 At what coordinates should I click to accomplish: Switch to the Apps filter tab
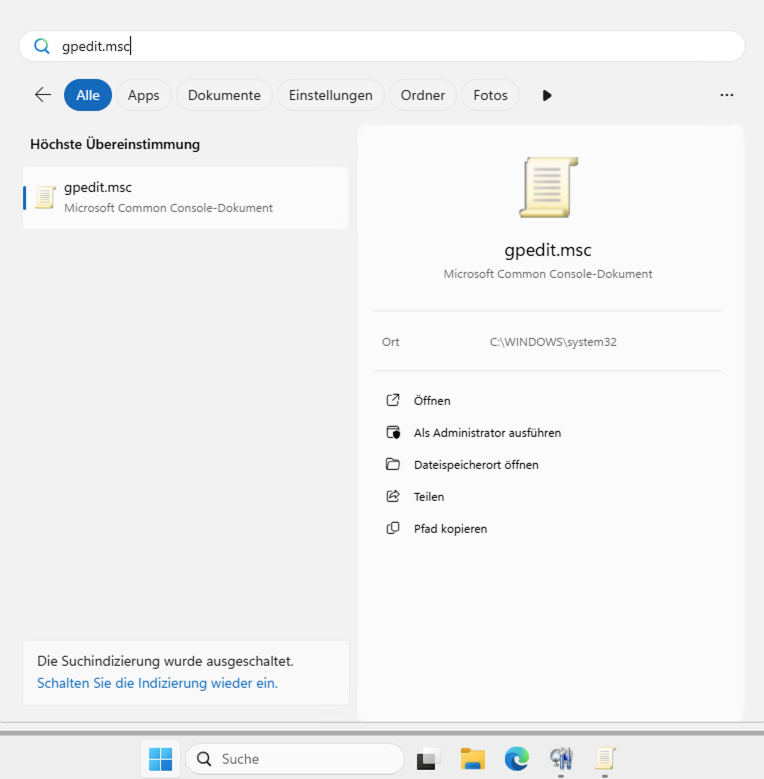(x=144, y=95)
